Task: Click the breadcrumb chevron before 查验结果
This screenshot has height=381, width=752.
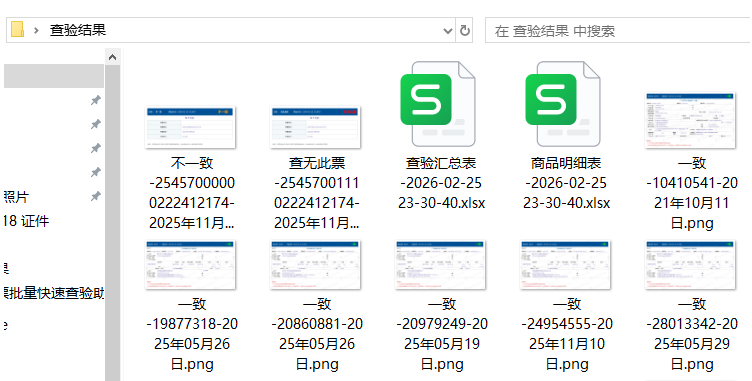Action: pos(36,31)
